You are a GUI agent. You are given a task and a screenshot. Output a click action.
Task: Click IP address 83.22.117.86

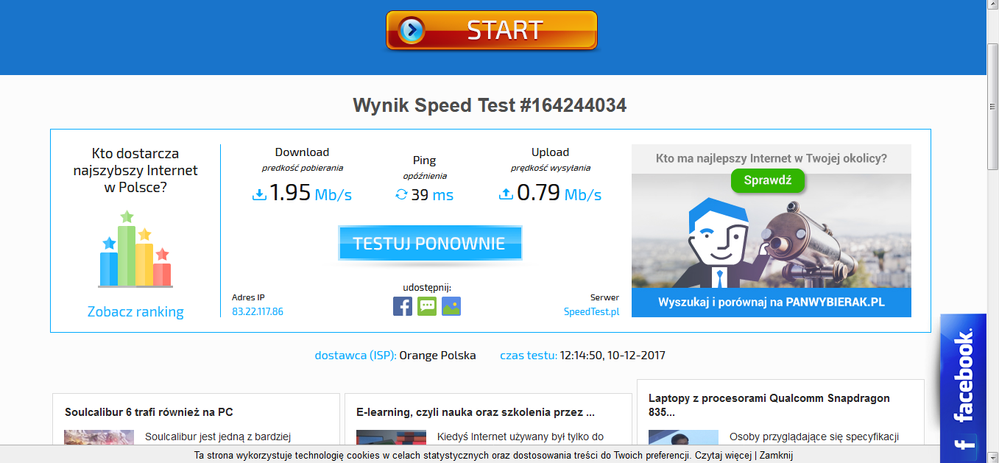tap(257, 312)
